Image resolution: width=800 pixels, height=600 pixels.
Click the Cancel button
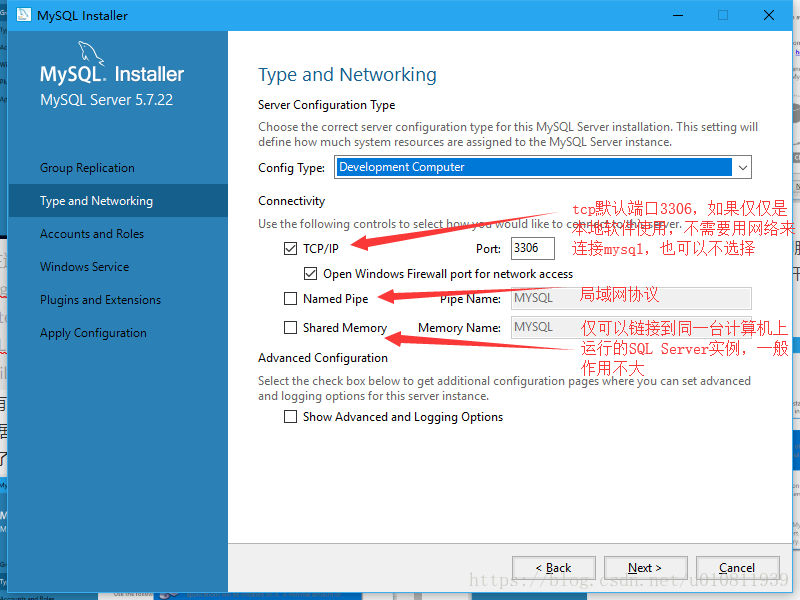pyautogui.click(x=737, y=568)
